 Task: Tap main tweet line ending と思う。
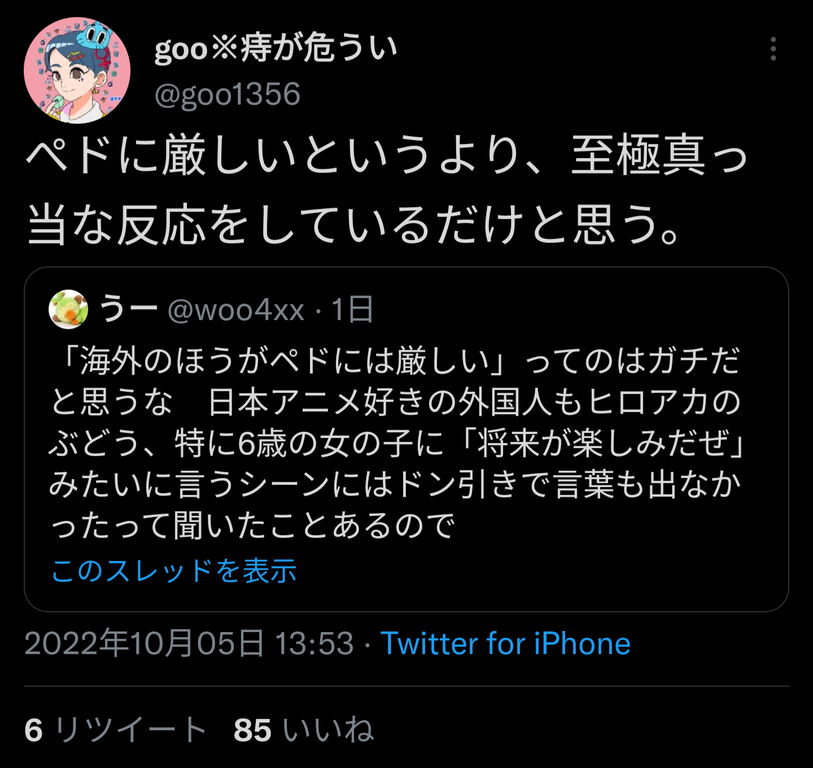tap(353, 225)
